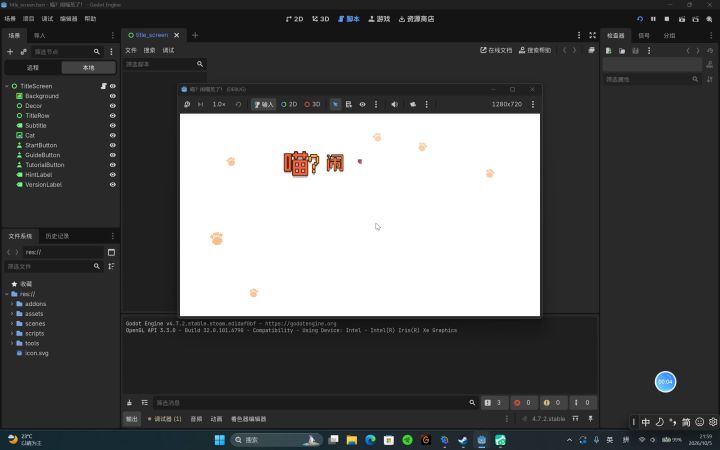Toggle floating script editor window icon
The width and height of the screenshot is (720, 450).
pyautogui.click(x=591, y=50)
